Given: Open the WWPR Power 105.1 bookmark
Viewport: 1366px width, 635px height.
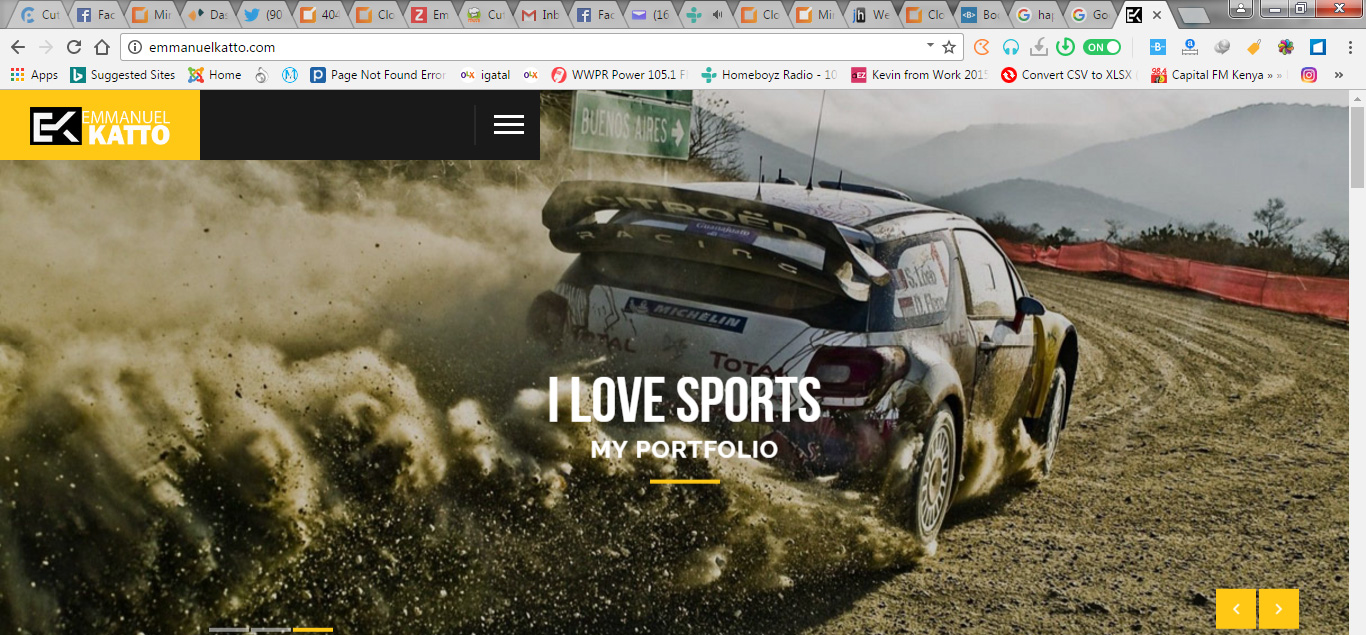Looking at the screenshot, I should coord(619,75).
